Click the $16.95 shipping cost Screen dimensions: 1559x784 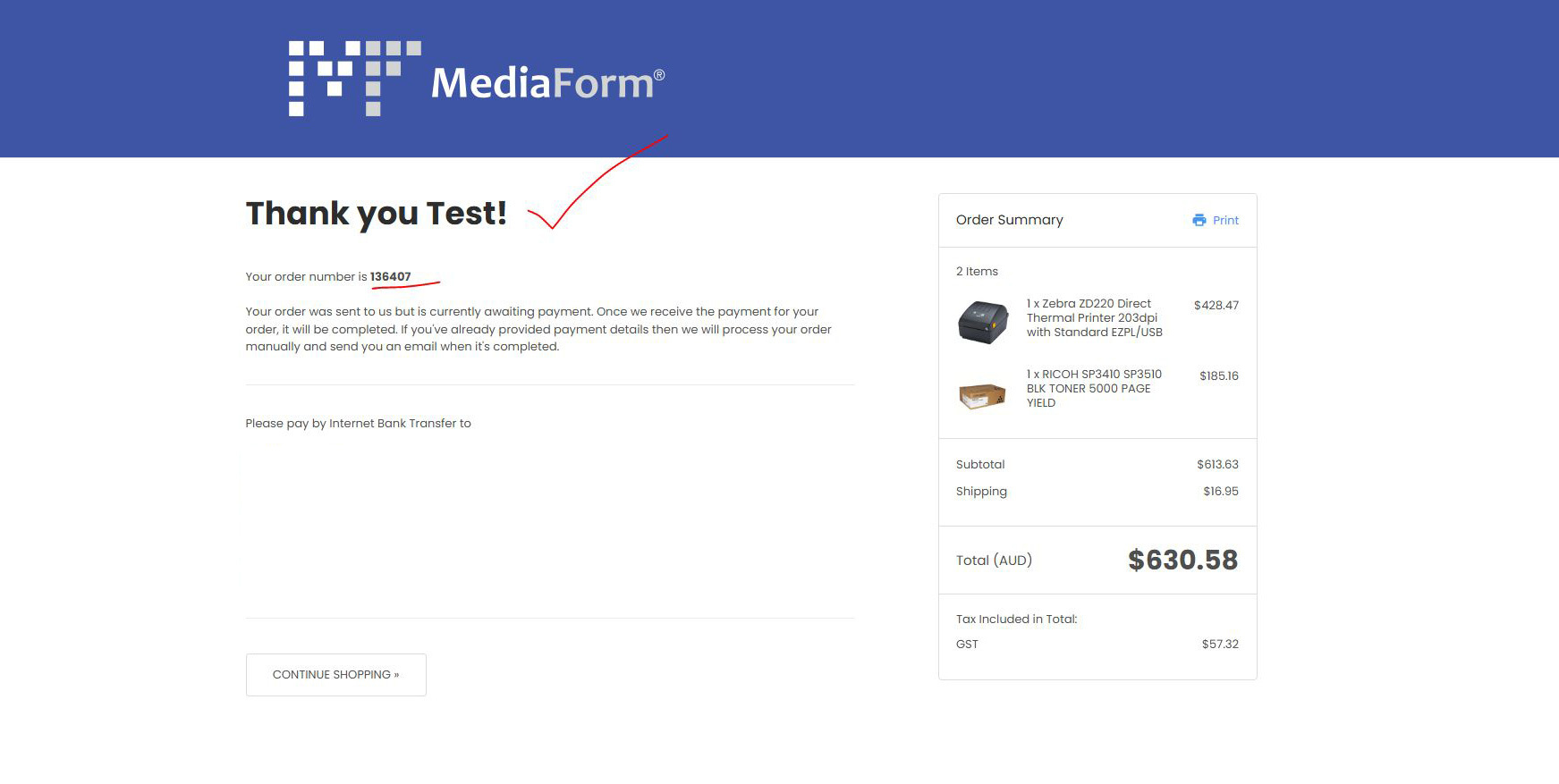(1220, 491)
